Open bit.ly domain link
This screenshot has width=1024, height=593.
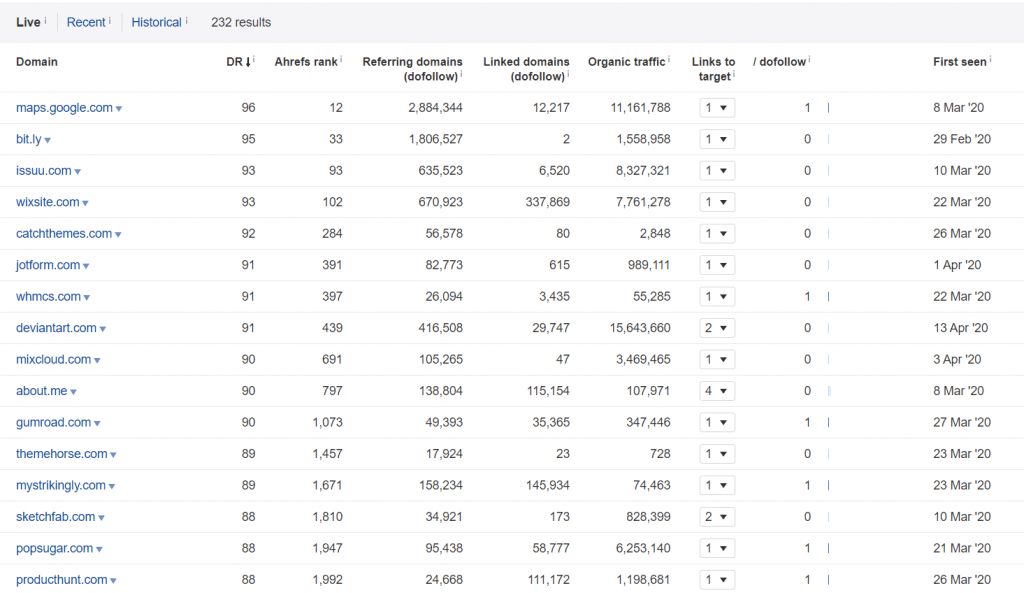pos(29,139)
